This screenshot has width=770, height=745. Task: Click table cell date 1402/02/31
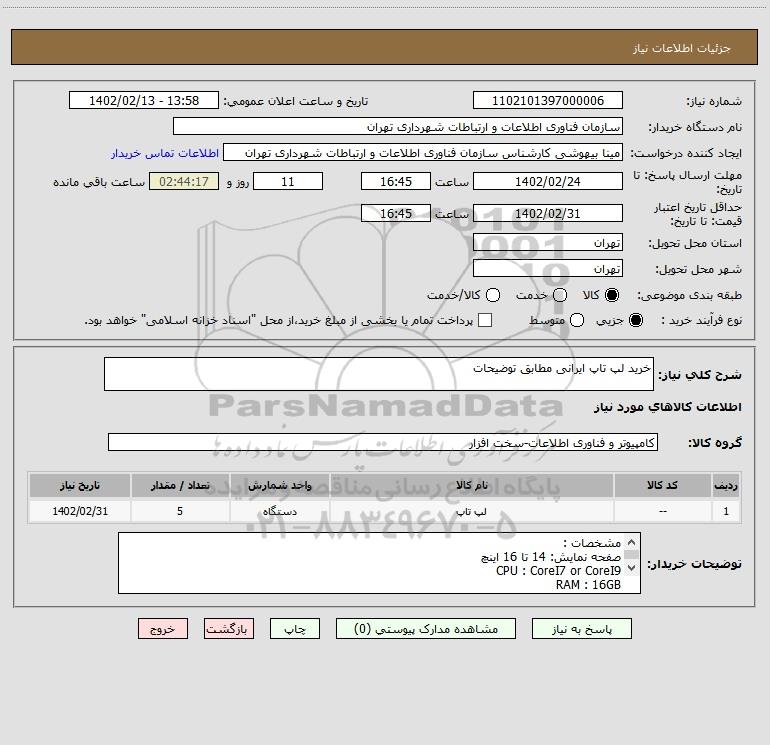point(80,511)
